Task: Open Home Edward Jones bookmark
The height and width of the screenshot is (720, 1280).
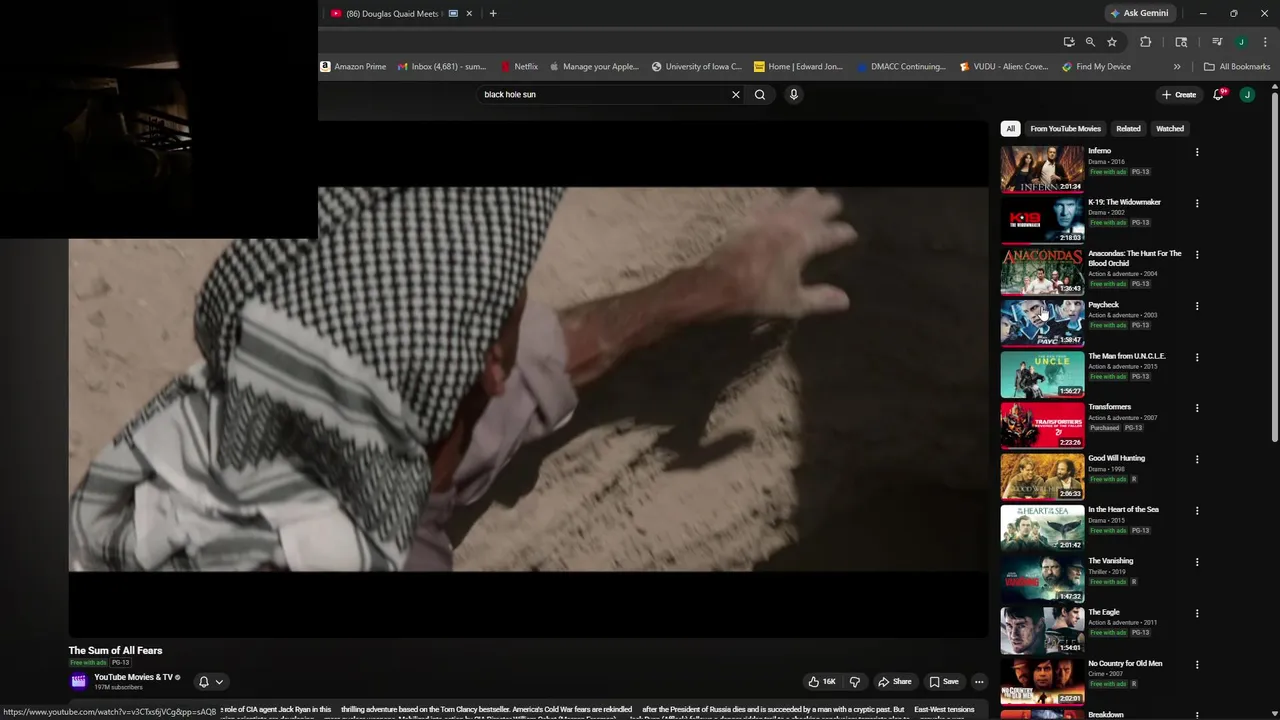Action: point(798,67)
